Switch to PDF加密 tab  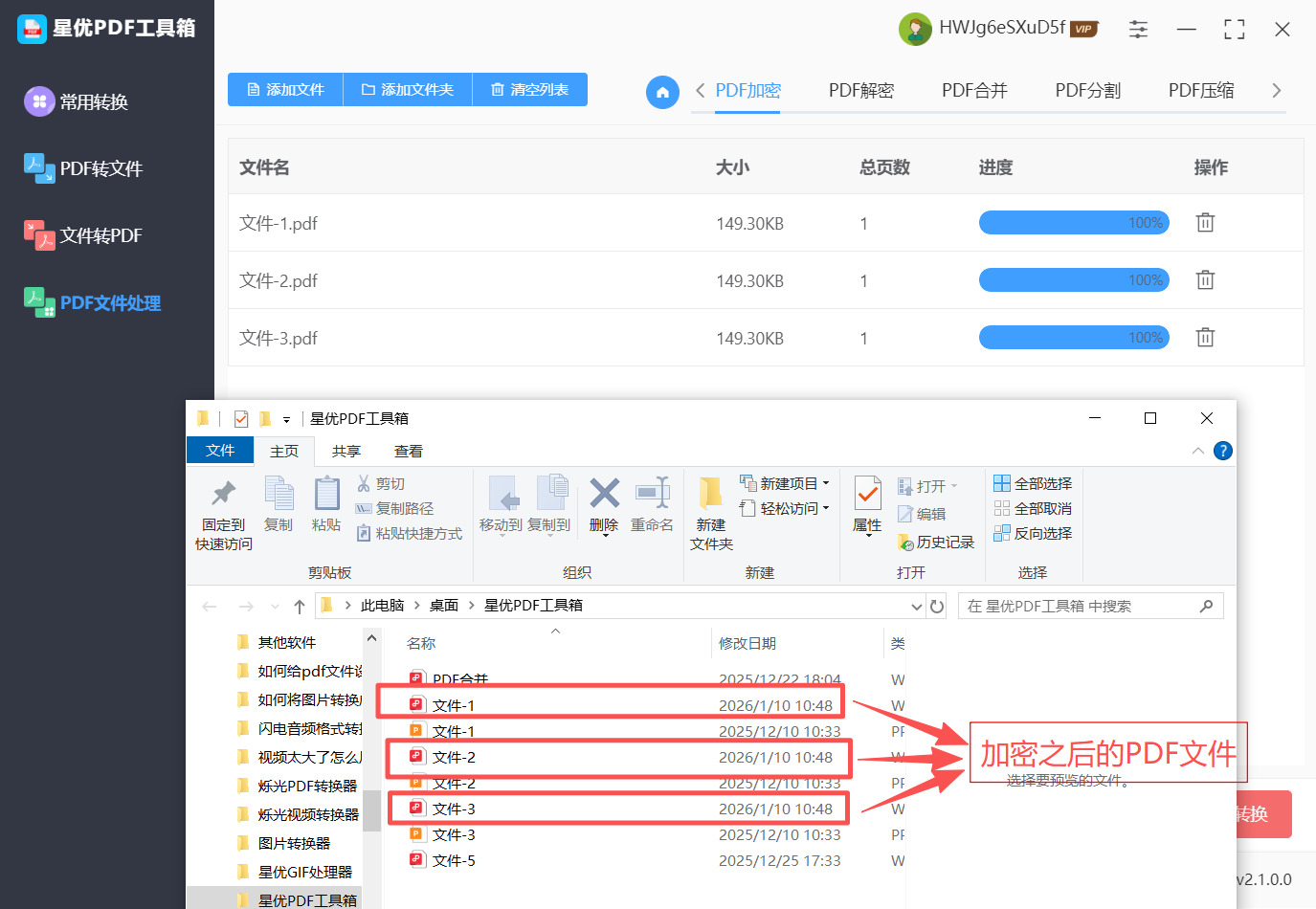[747, 91]
